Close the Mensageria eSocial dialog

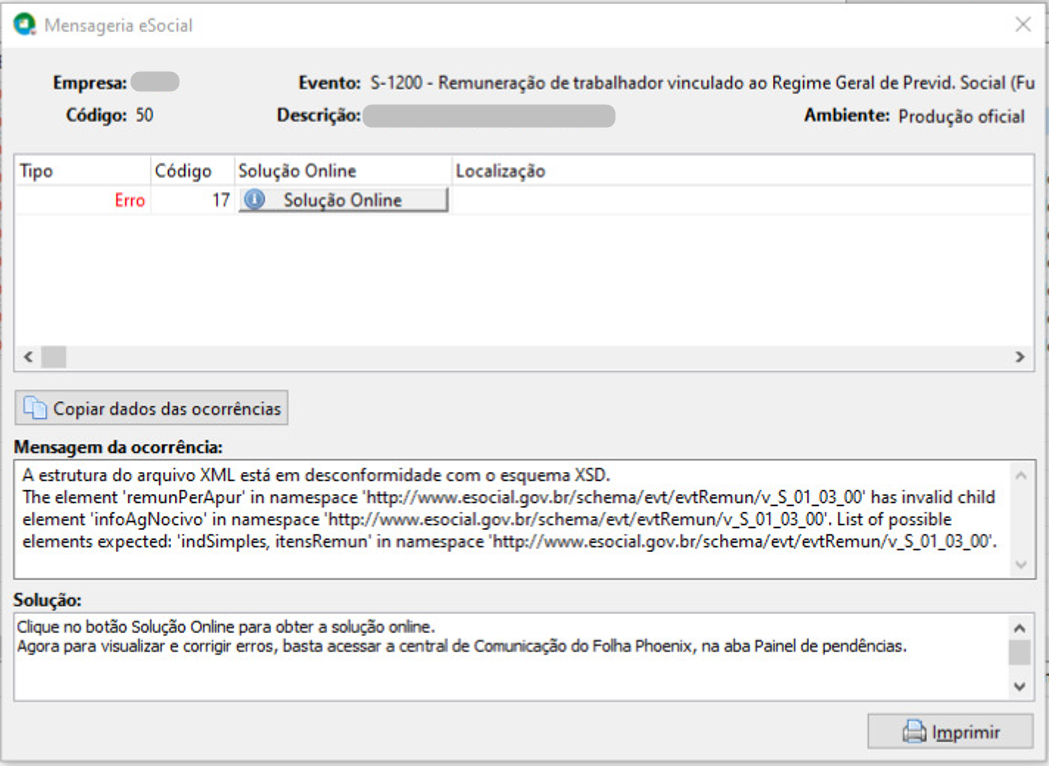[x=1023, y=25]
